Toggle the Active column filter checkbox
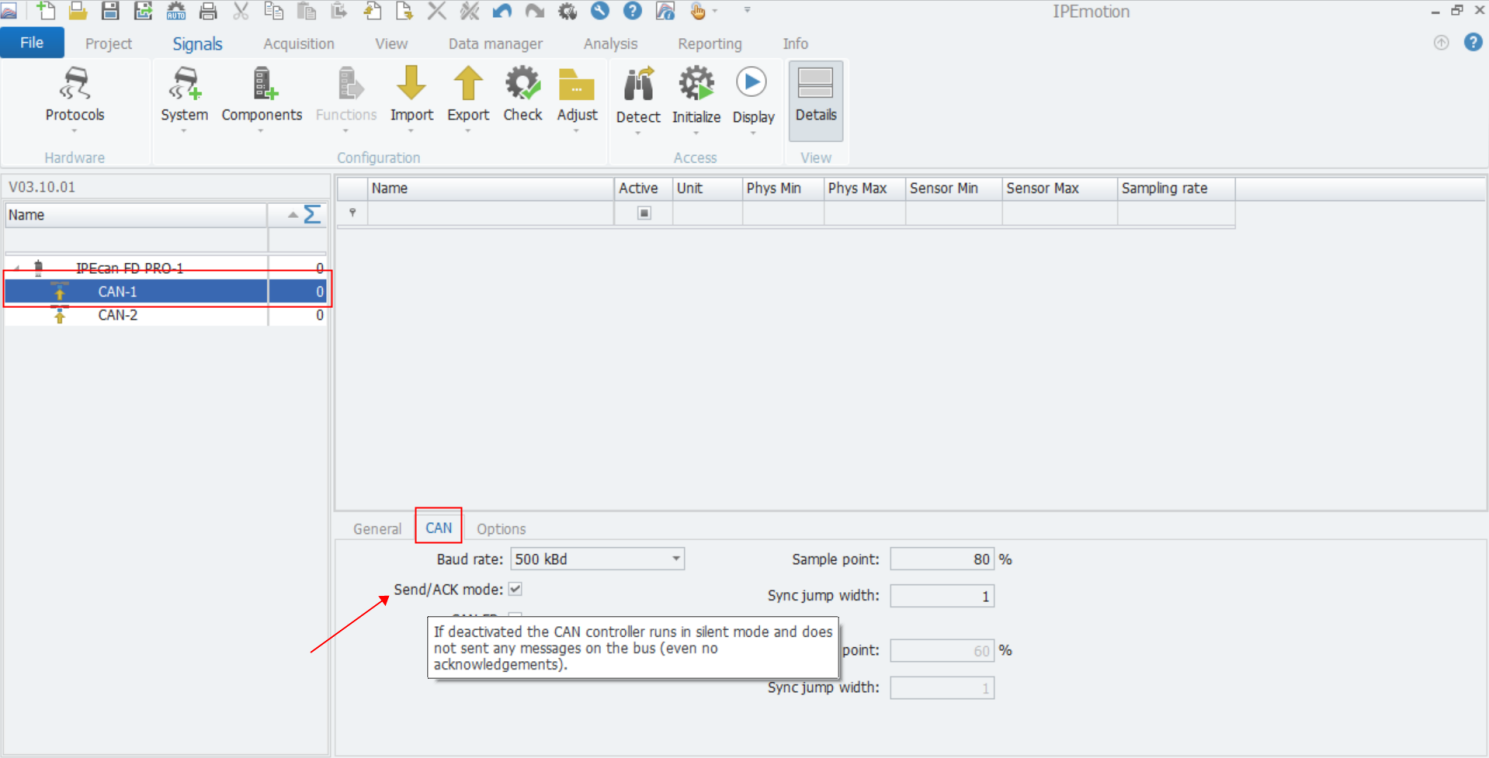This screenshot has width=1489, height=758. coord(644,213)
